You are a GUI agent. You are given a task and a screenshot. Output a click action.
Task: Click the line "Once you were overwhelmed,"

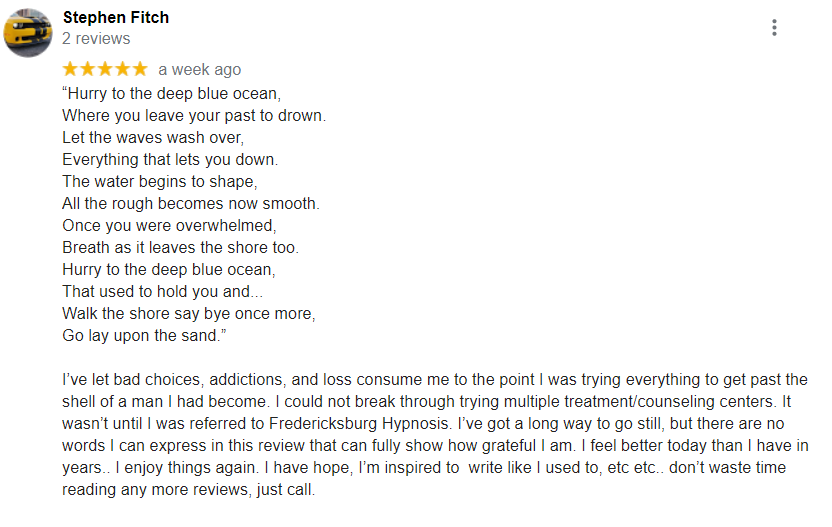tap(169, 226)
